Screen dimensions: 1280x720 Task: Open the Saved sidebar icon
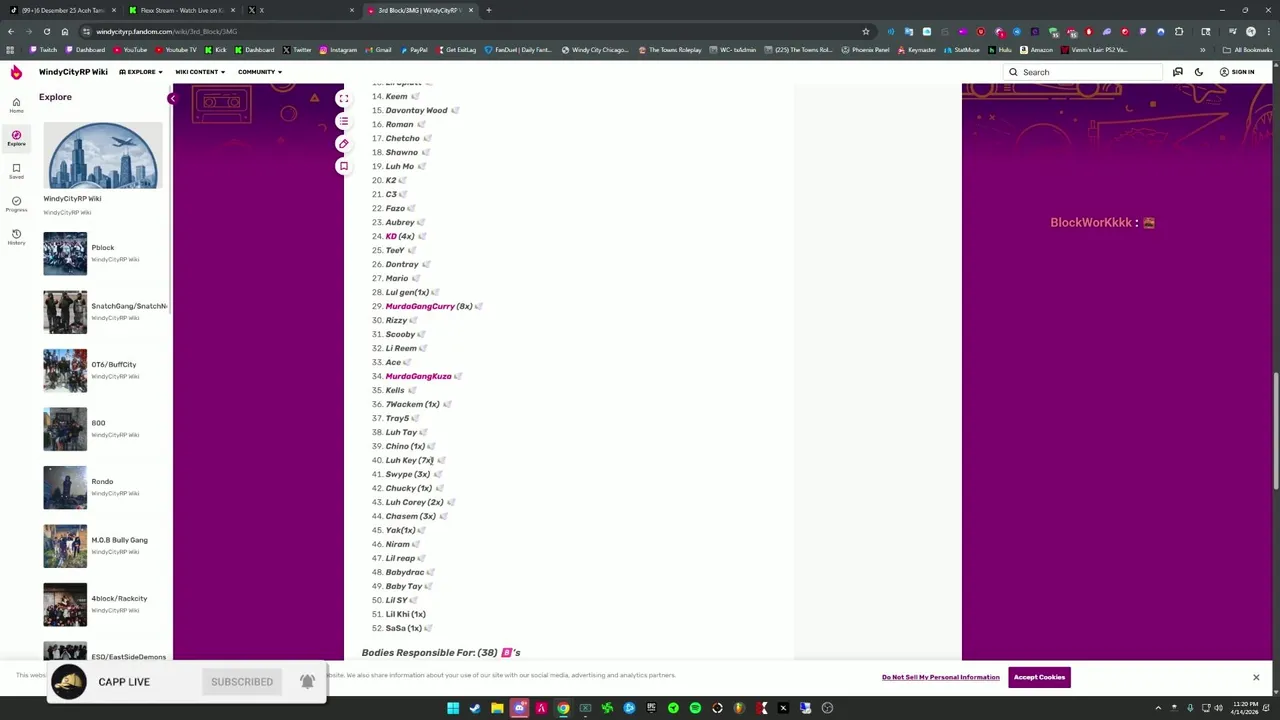click(x=16, y=171)
